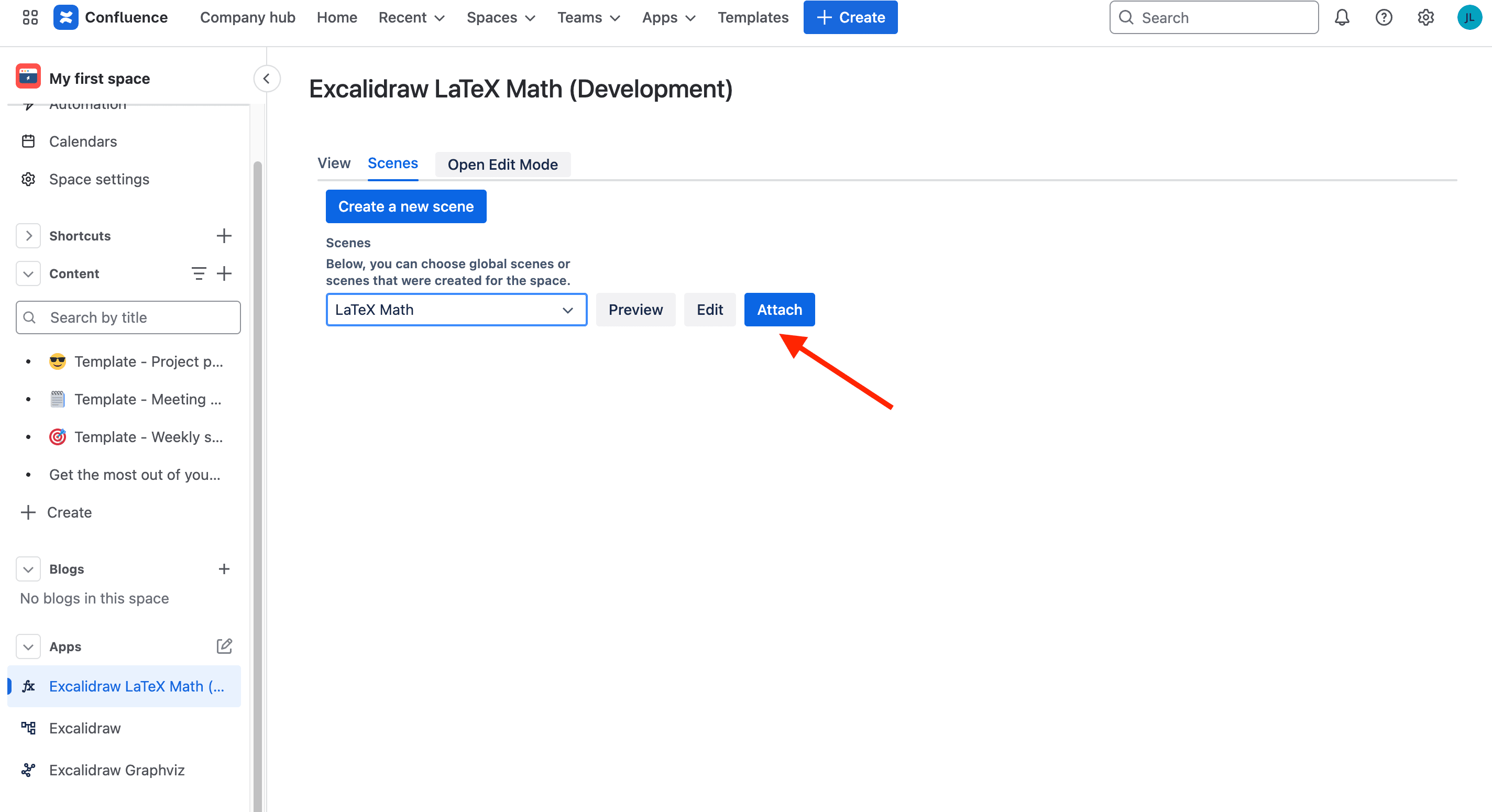Click the blue Create button in top bar
The image size is (1492, 812).
click(850, 17)
